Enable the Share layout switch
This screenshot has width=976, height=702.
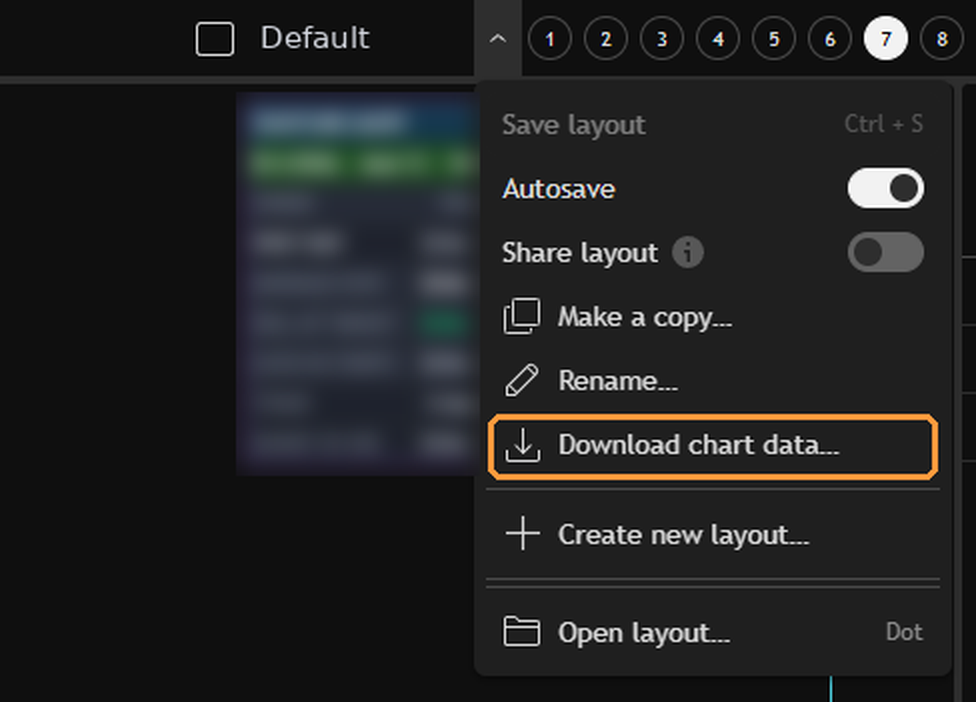pyautogui.click(x=885, y=252)
